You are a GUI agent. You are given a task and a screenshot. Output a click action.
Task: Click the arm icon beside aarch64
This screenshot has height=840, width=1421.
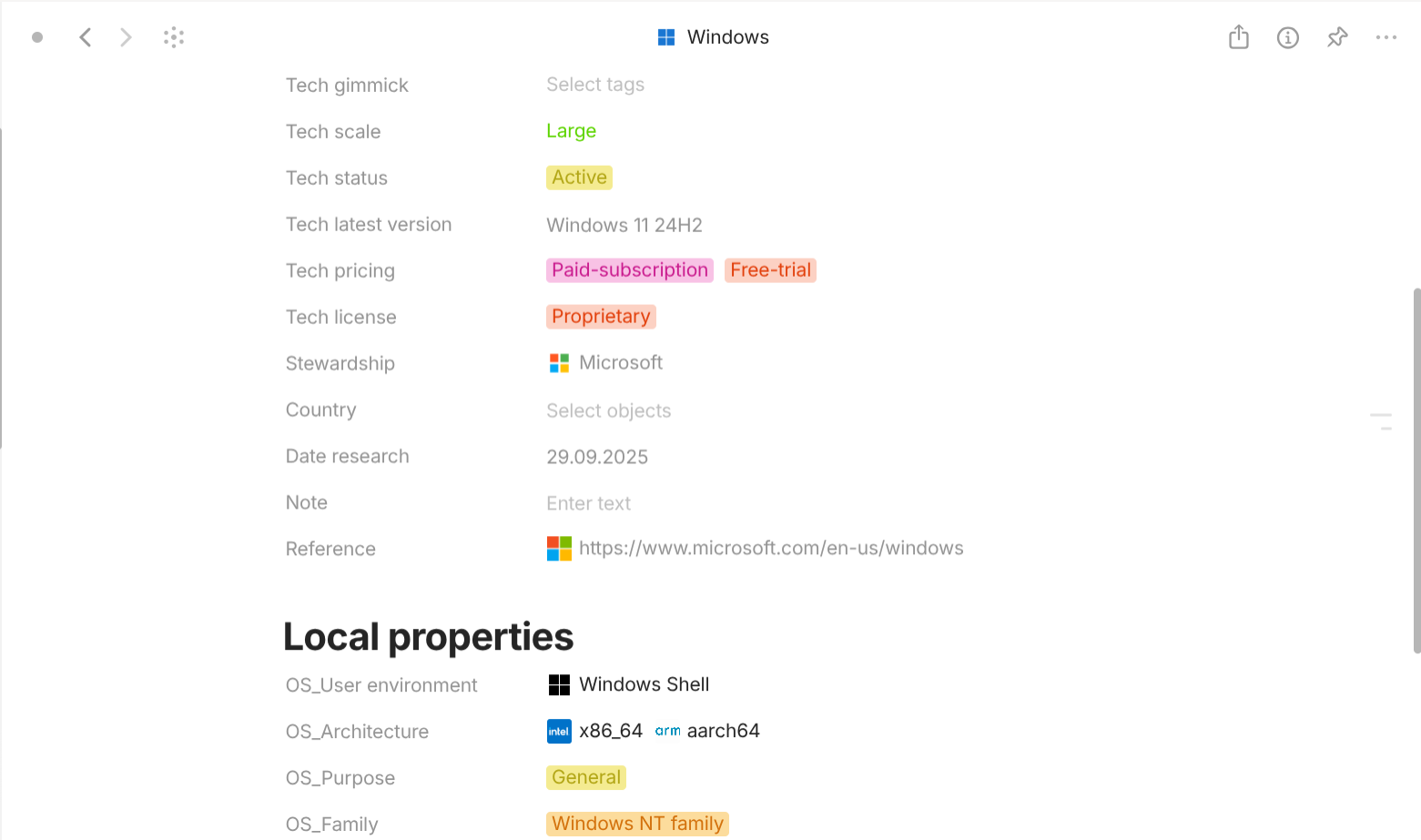667,730
